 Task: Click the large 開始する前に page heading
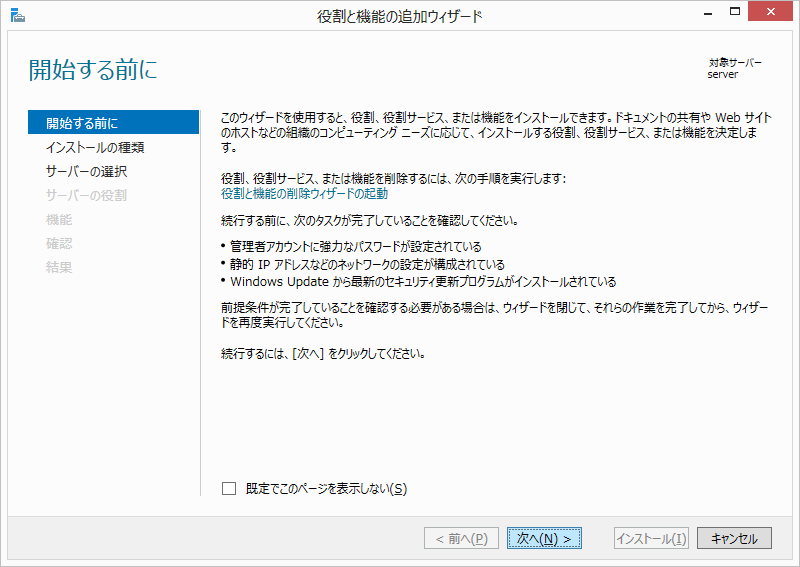[93, 71]
